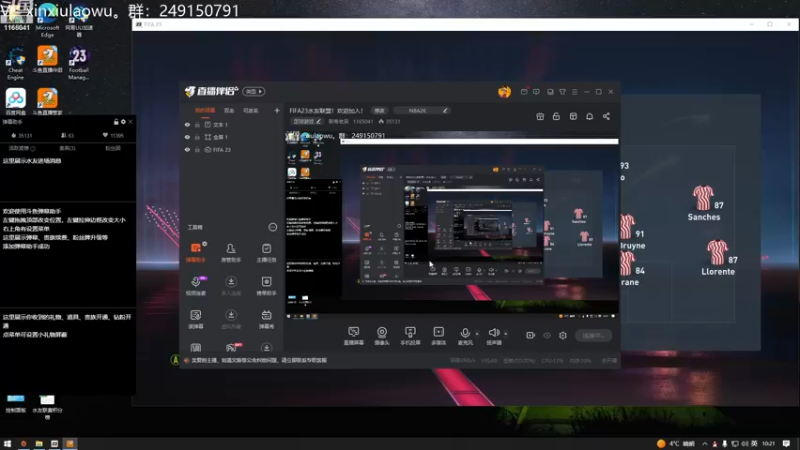Viewport: 800px width, 450px height.
Task: Open the gear settings in streaming control bar
Action: (x=563, y=335)
